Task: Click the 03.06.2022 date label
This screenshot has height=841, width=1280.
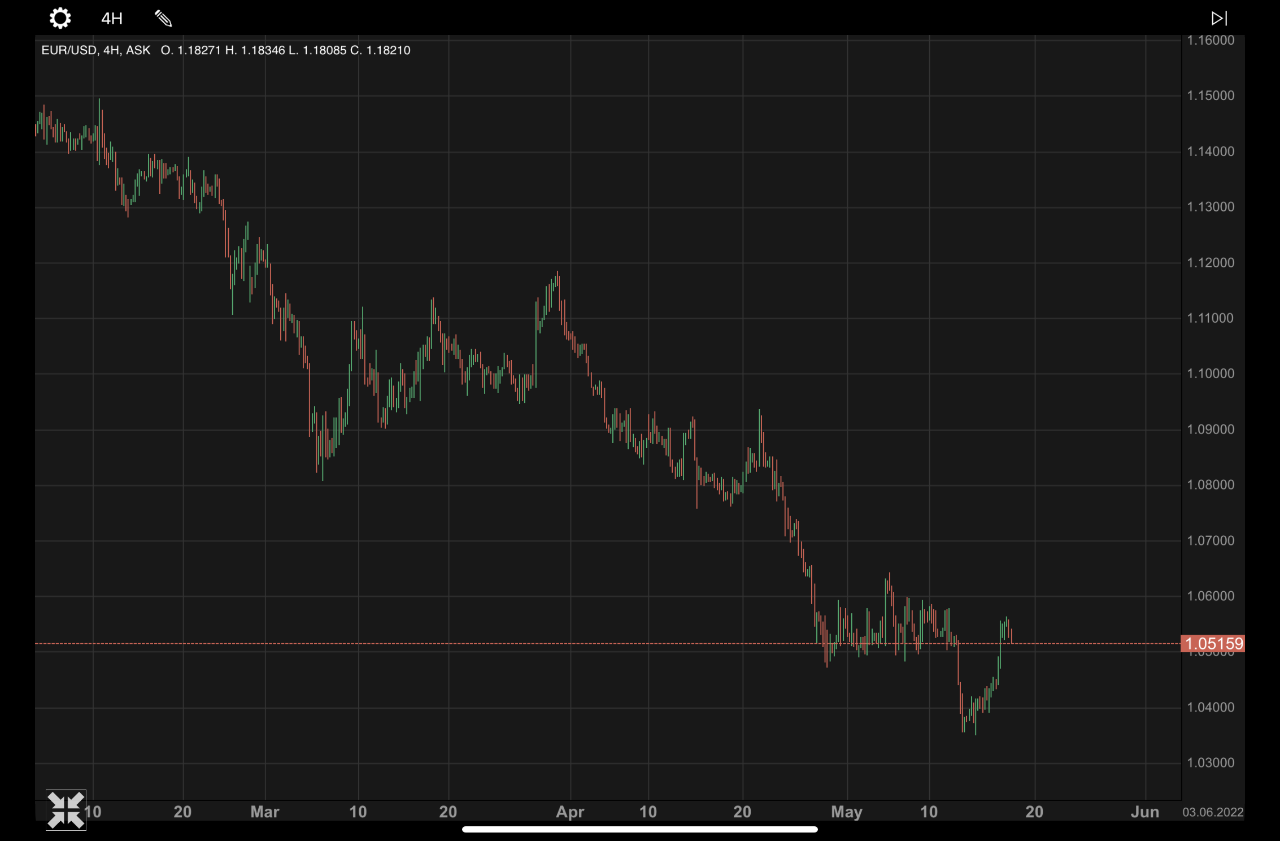Action: [x=1213, y=812]
